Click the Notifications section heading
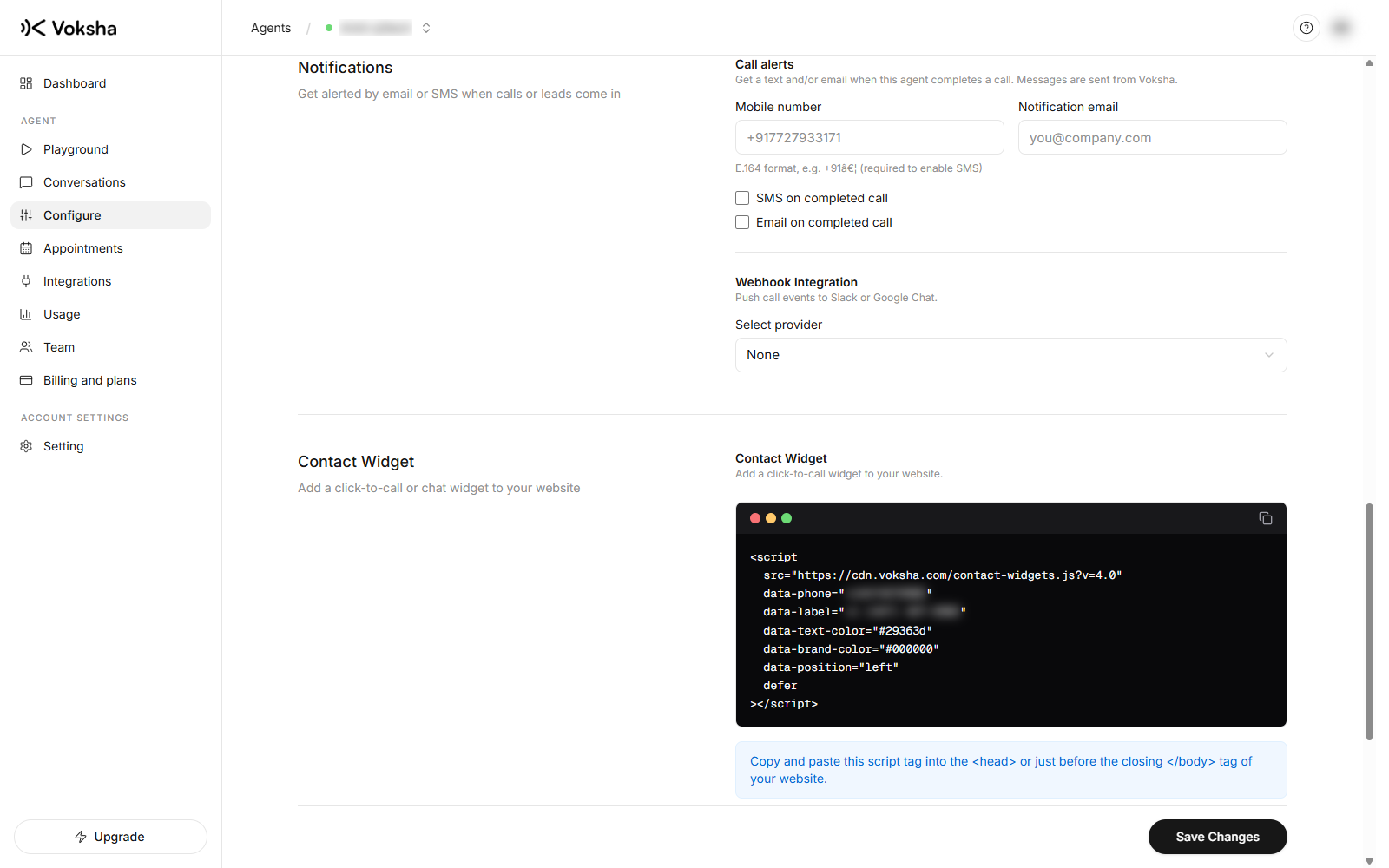Screen dimensions: 1389x868 coord(346,68)
